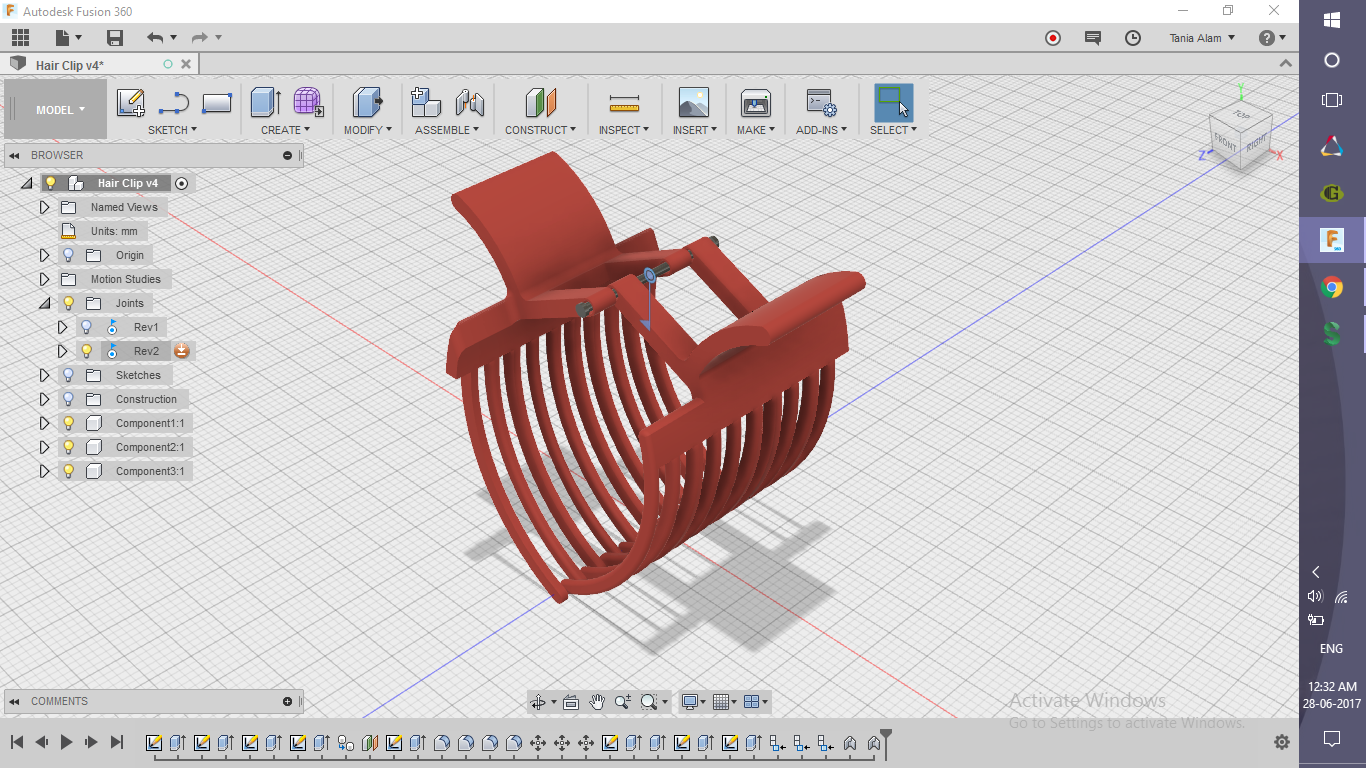Screen dimensions: 1366x768
Task: Open the Data Panel grid icon
Action: 20,38
